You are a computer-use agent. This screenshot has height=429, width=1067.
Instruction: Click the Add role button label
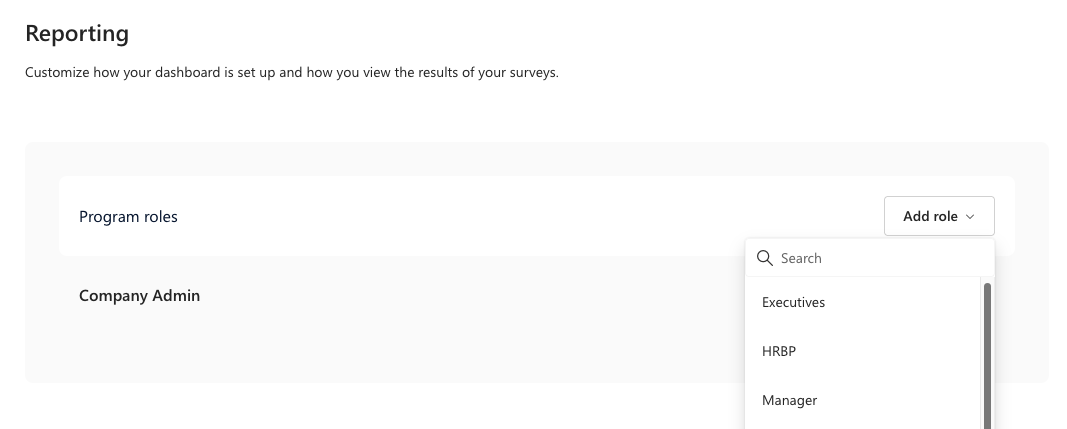(x=930, y=216)
